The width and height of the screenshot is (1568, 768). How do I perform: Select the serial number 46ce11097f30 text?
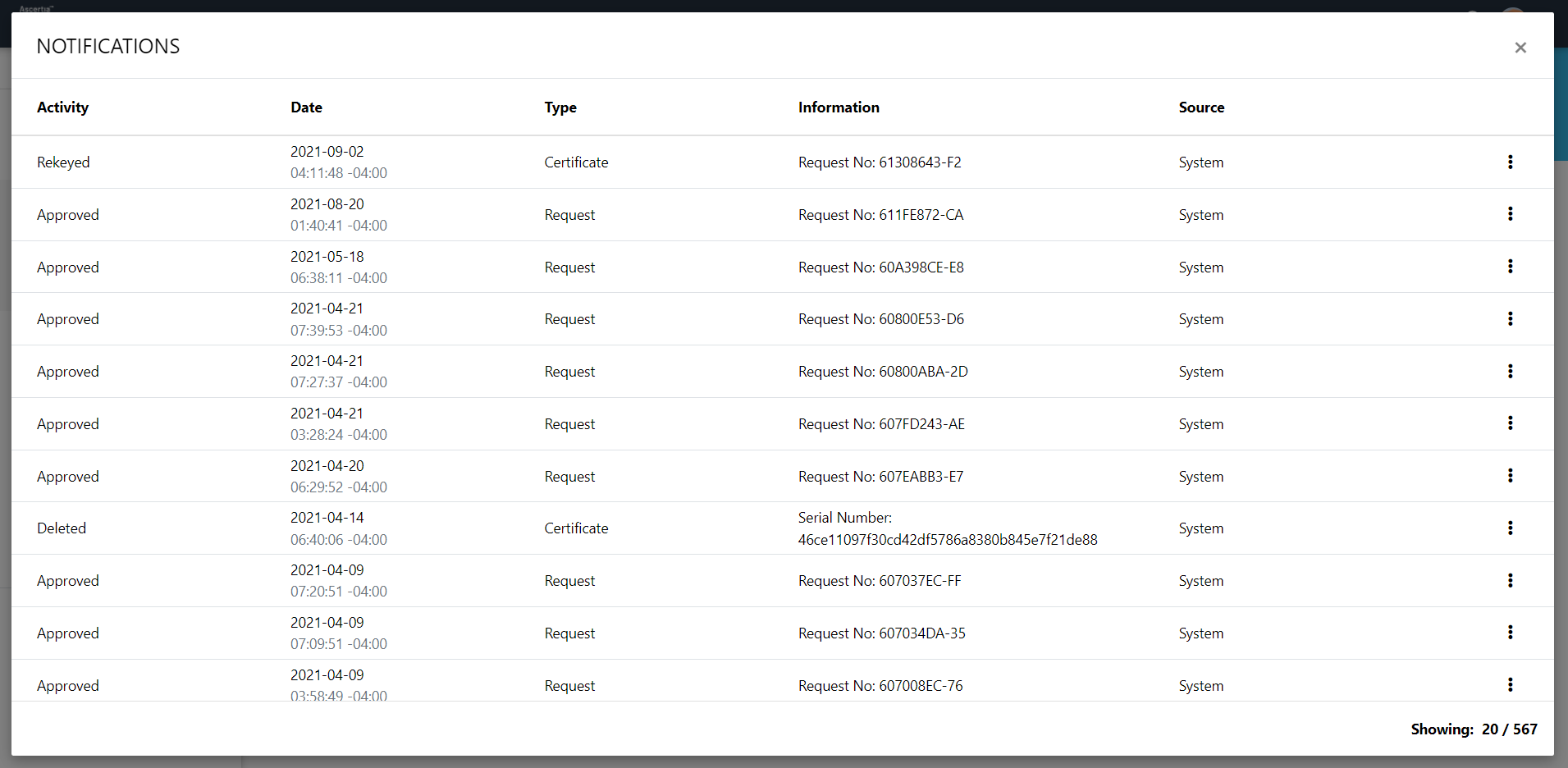(947, 540)
